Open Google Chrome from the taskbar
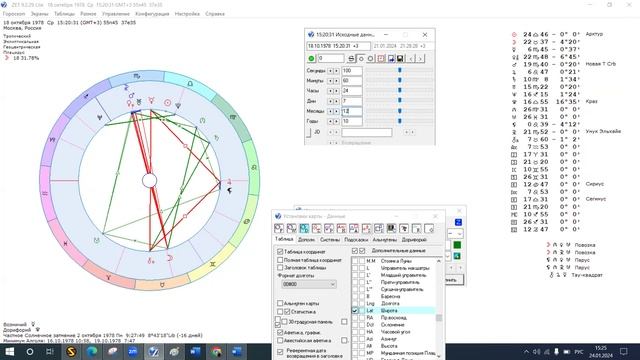Screen dimensions: 640x360 [216, 351]
